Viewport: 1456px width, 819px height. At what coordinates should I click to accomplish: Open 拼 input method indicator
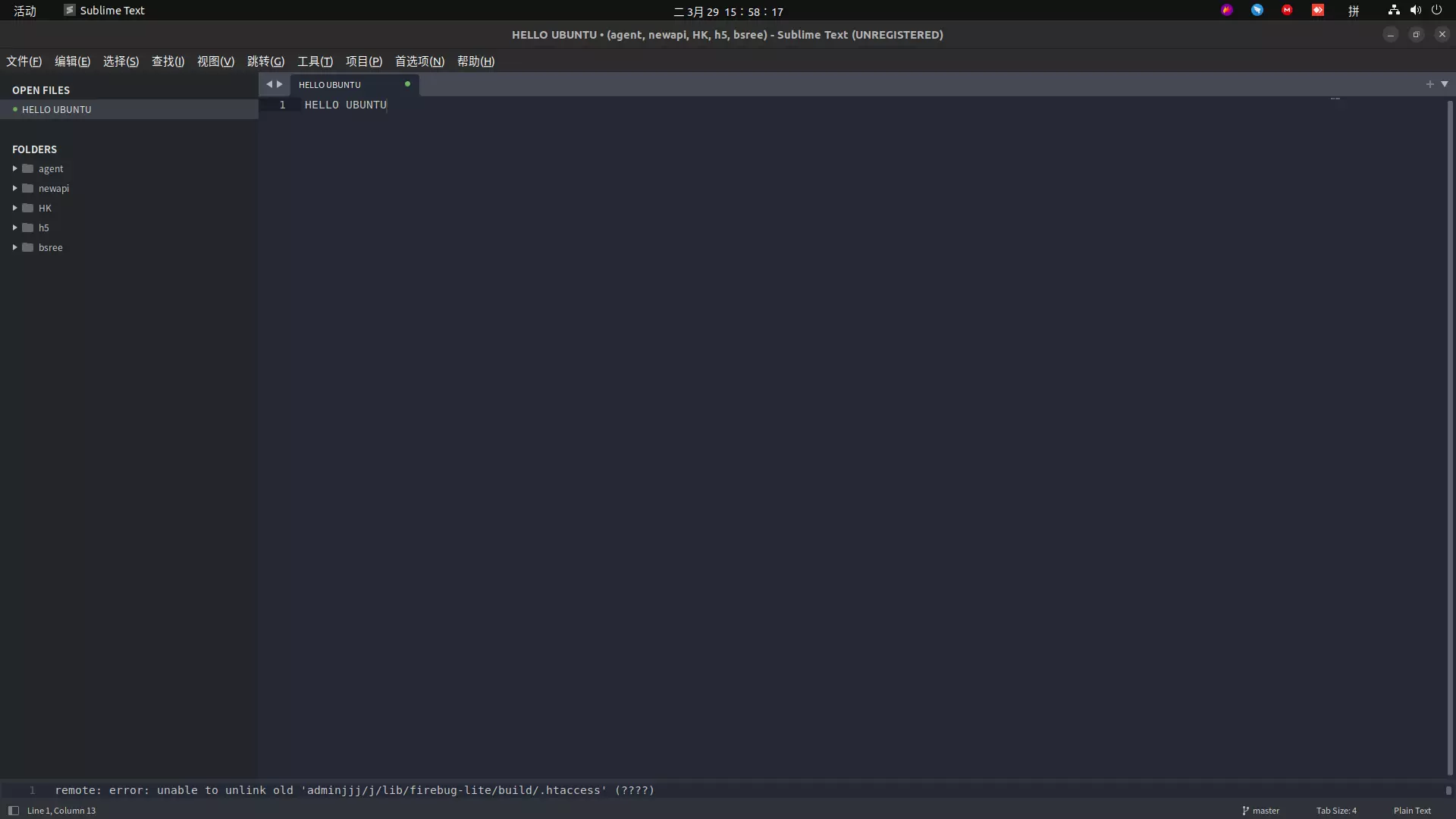coord(1354,11)
